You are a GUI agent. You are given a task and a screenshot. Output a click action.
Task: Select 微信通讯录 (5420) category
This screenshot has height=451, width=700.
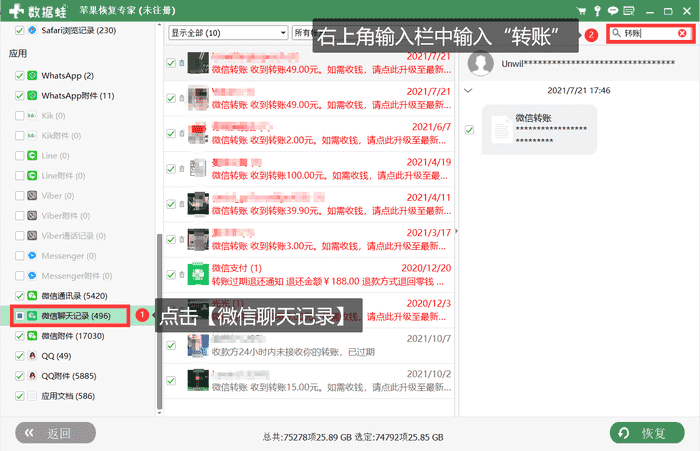click(75, 296)
